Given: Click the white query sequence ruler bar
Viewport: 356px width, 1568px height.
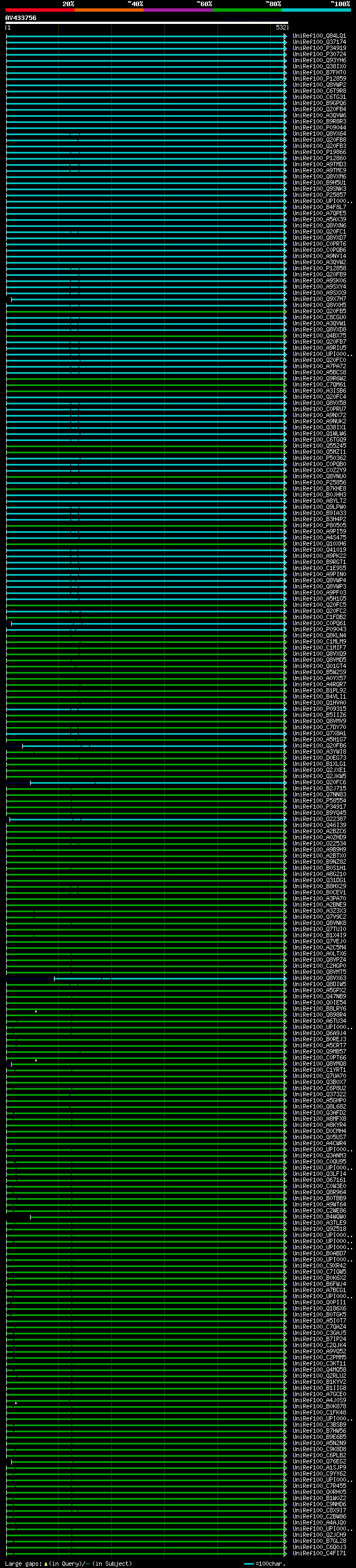Looking at the screenshot, I should click(x=146, y=22).
